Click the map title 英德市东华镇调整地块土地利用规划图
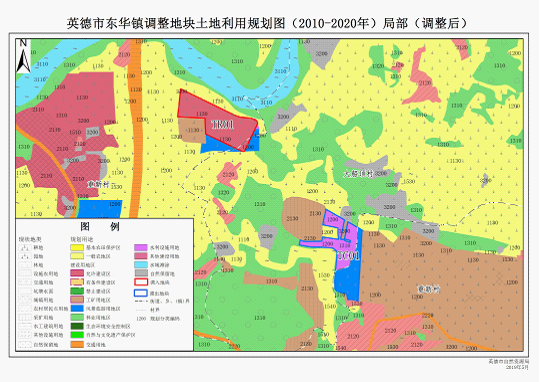The image size is (540, 382). (176, 23)
